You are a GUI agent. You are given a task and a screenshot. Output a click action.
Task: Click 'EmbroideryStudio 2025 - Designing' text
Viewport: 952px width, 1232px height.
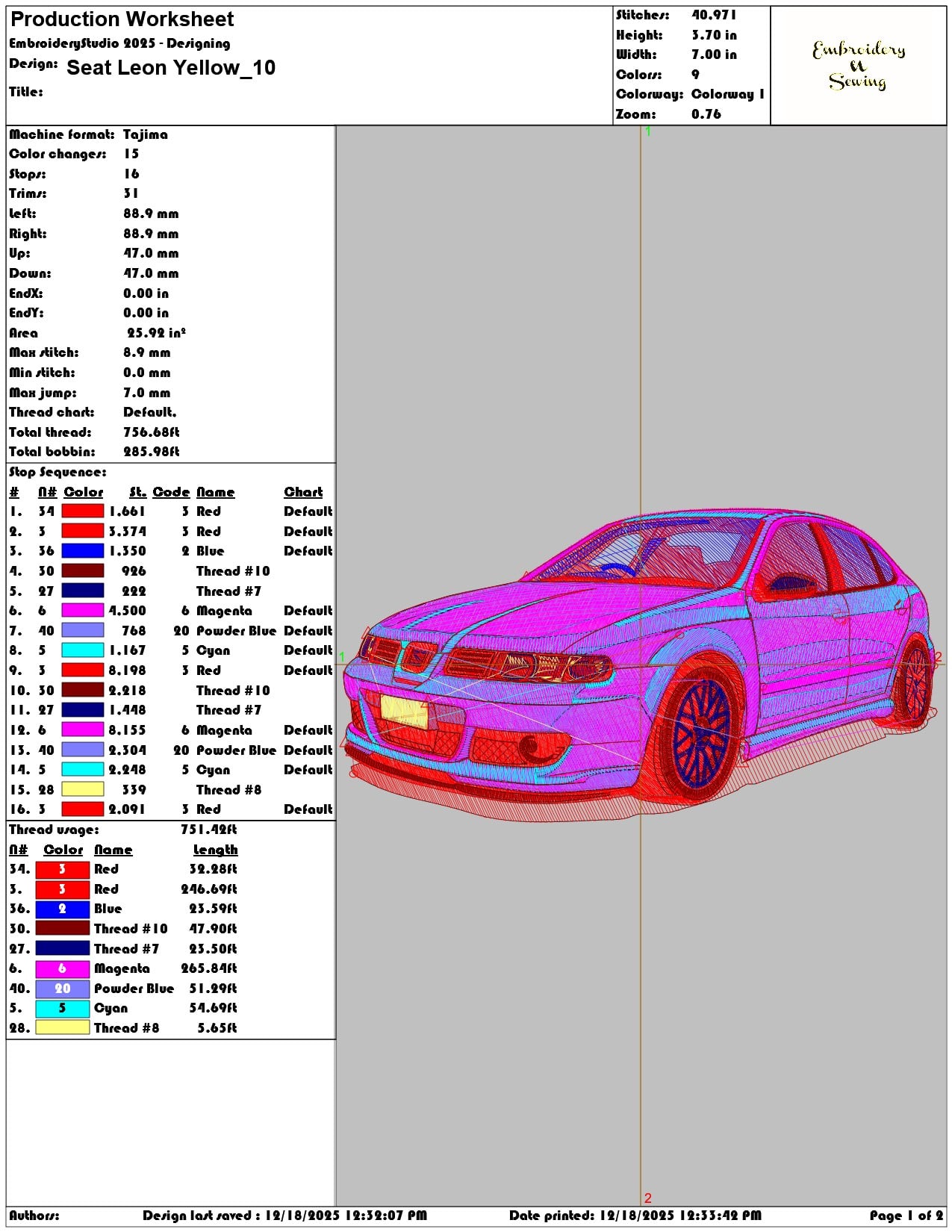pos(119,43)
